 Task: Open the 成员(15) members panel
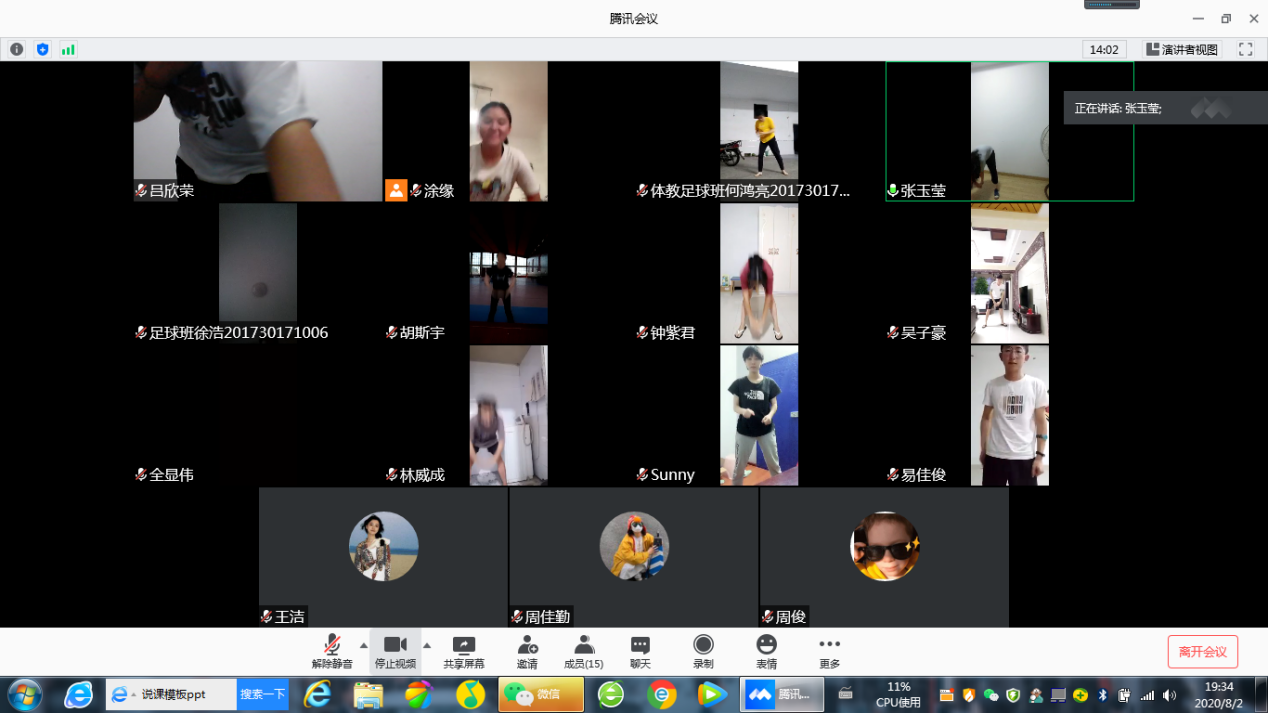[x=583, y=645]
